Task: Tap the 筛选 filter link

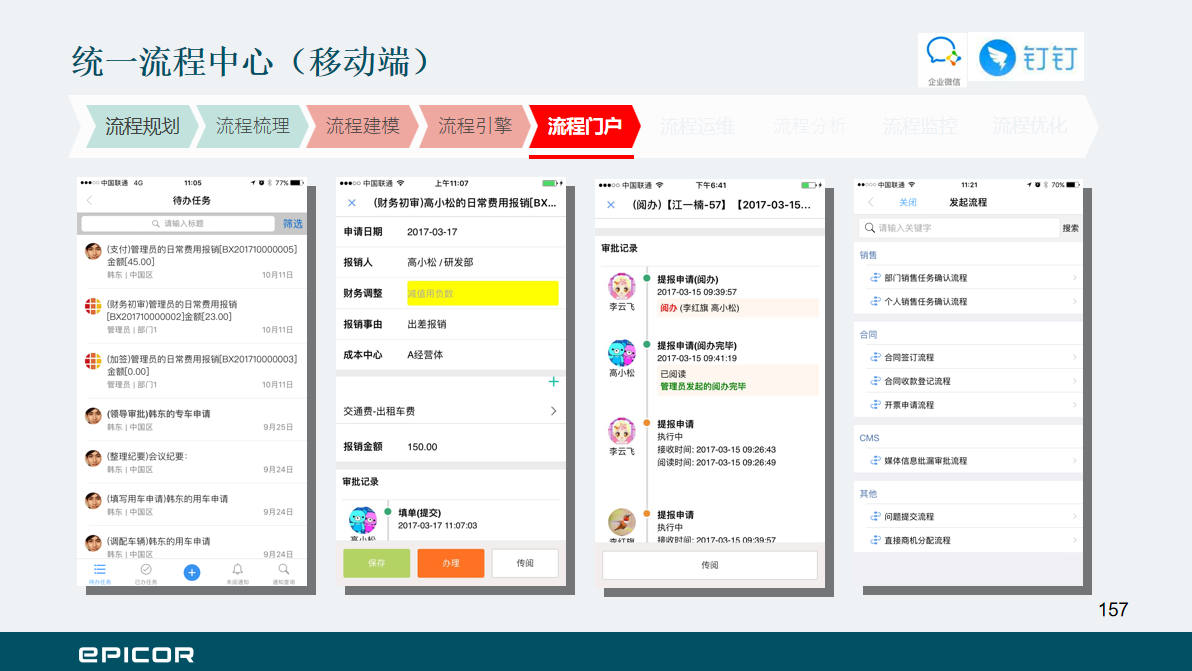Action: (293, 223)
